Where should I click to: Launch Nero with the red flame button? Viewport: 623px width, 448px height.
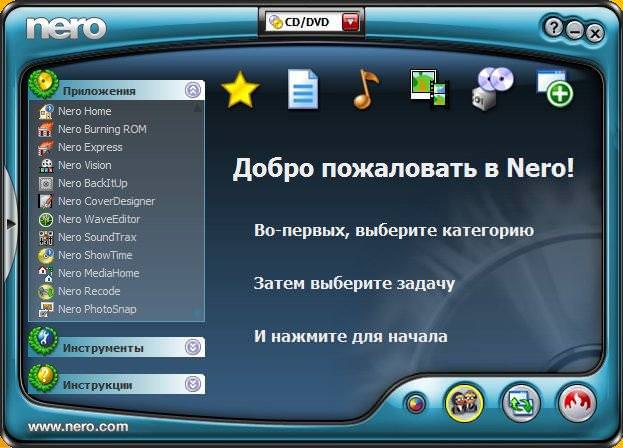[x=577, y=403]
